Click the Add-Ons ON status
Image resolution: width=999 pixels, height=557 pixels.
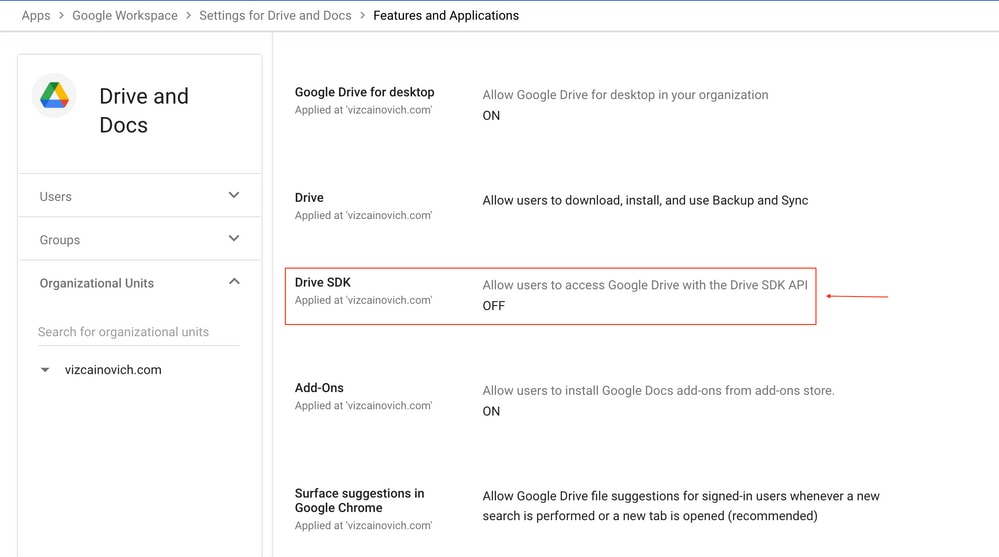pyautogui.click(x=491, y=411)
